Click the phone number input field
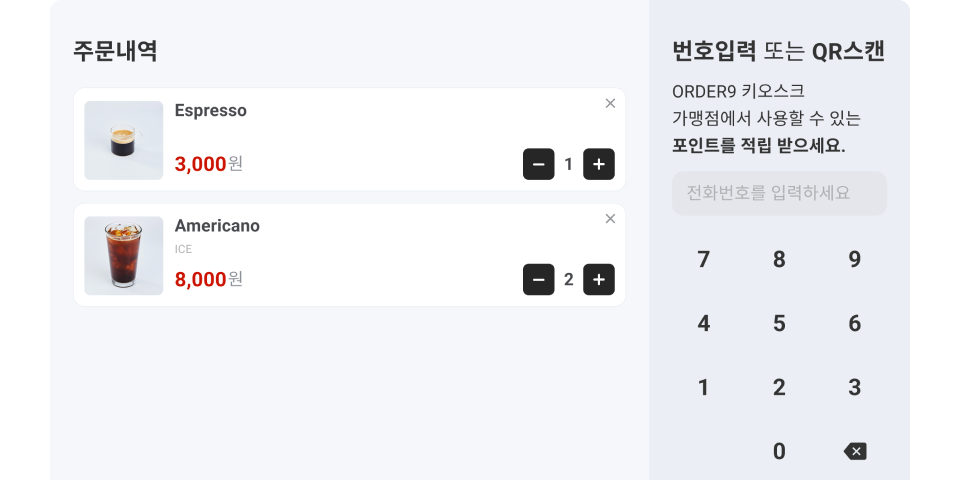Image resolution: width=960 pixels, height=480 pixels. pos(779,193)
